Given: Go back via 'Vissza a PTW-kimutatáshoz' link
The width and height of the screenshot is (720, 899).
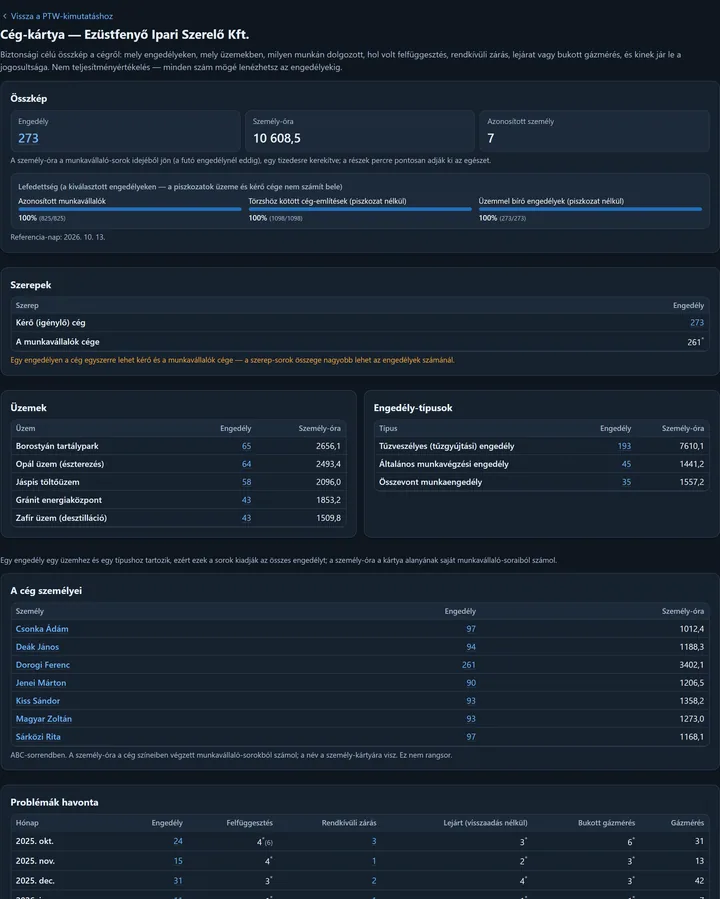Looking at the screenshot, I should pos(62,16).
